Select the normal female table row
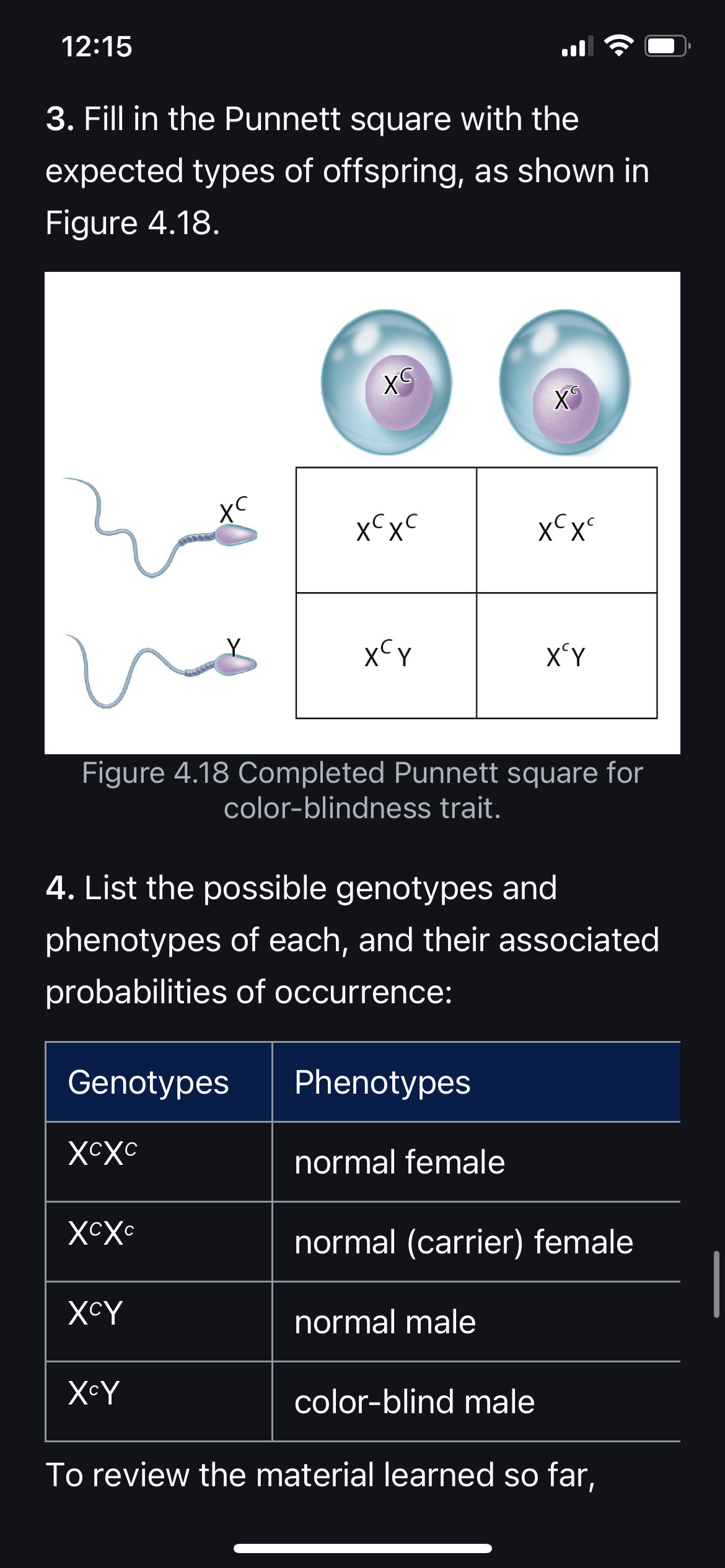This screenshot has width=725, height=1568. click(x=363, y=1162)
